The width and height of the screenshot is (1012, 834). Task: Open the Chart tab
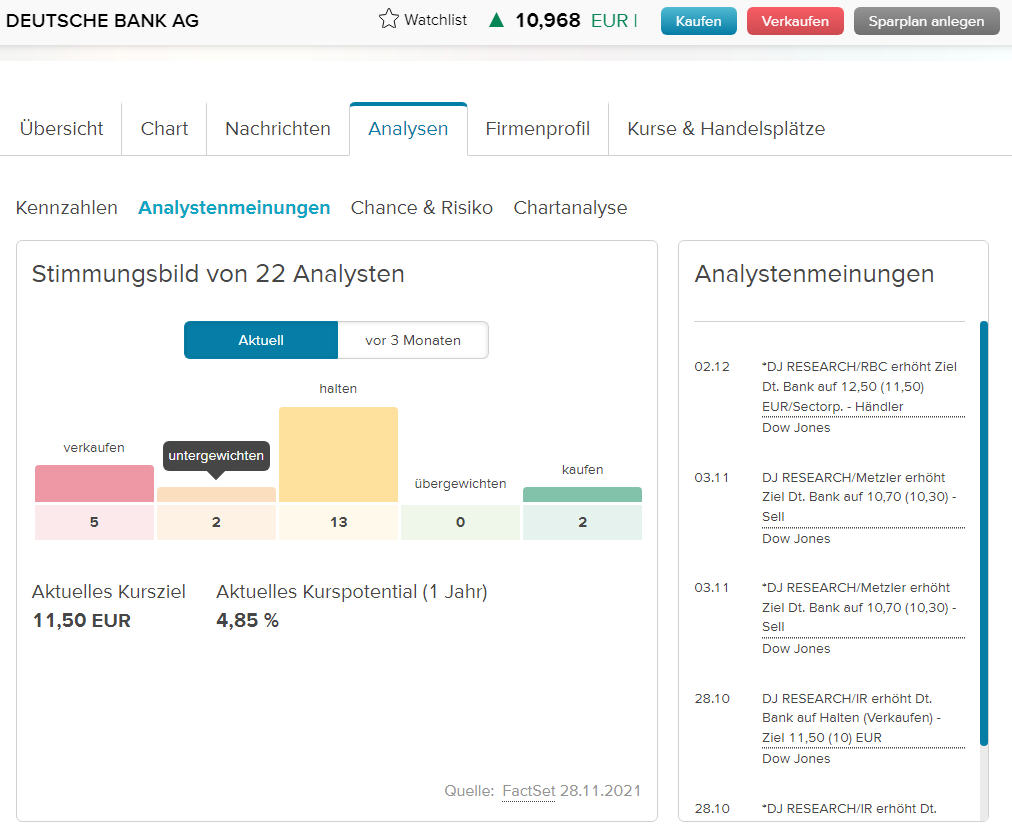pyautogui.click(x=164, y=128)
